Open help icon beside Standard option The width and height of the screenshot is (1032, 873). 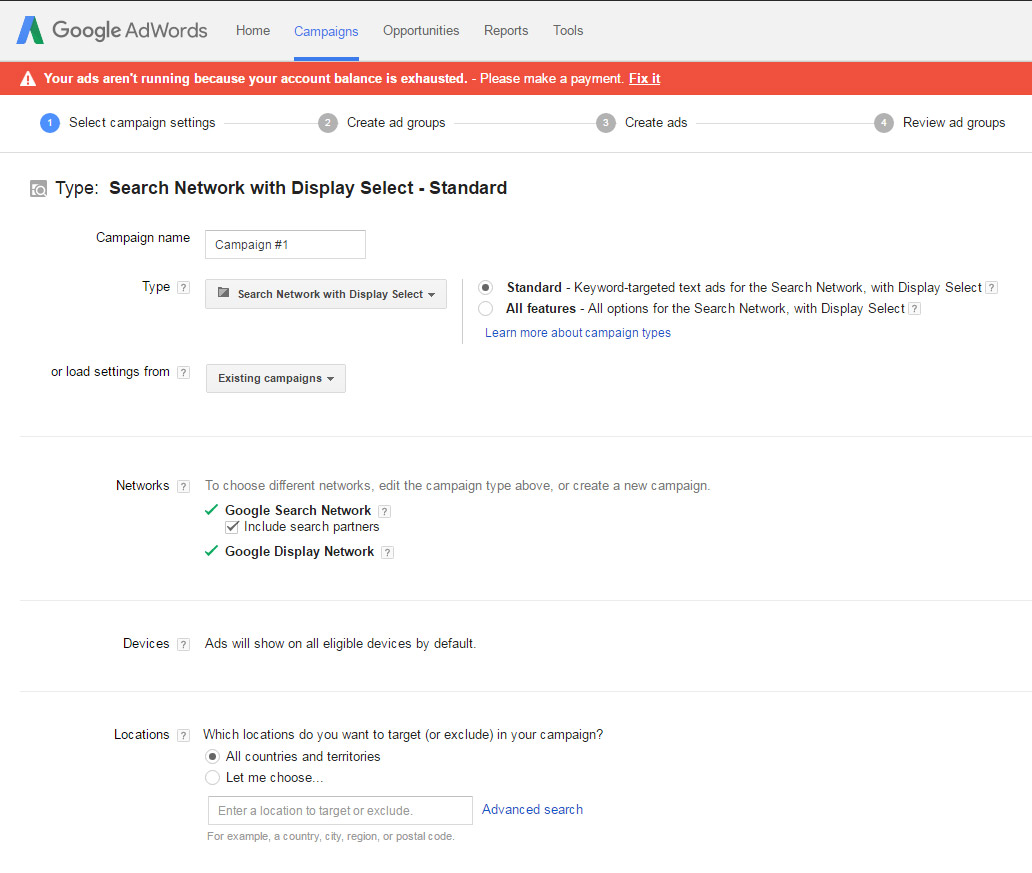click(x=992, y=288)
